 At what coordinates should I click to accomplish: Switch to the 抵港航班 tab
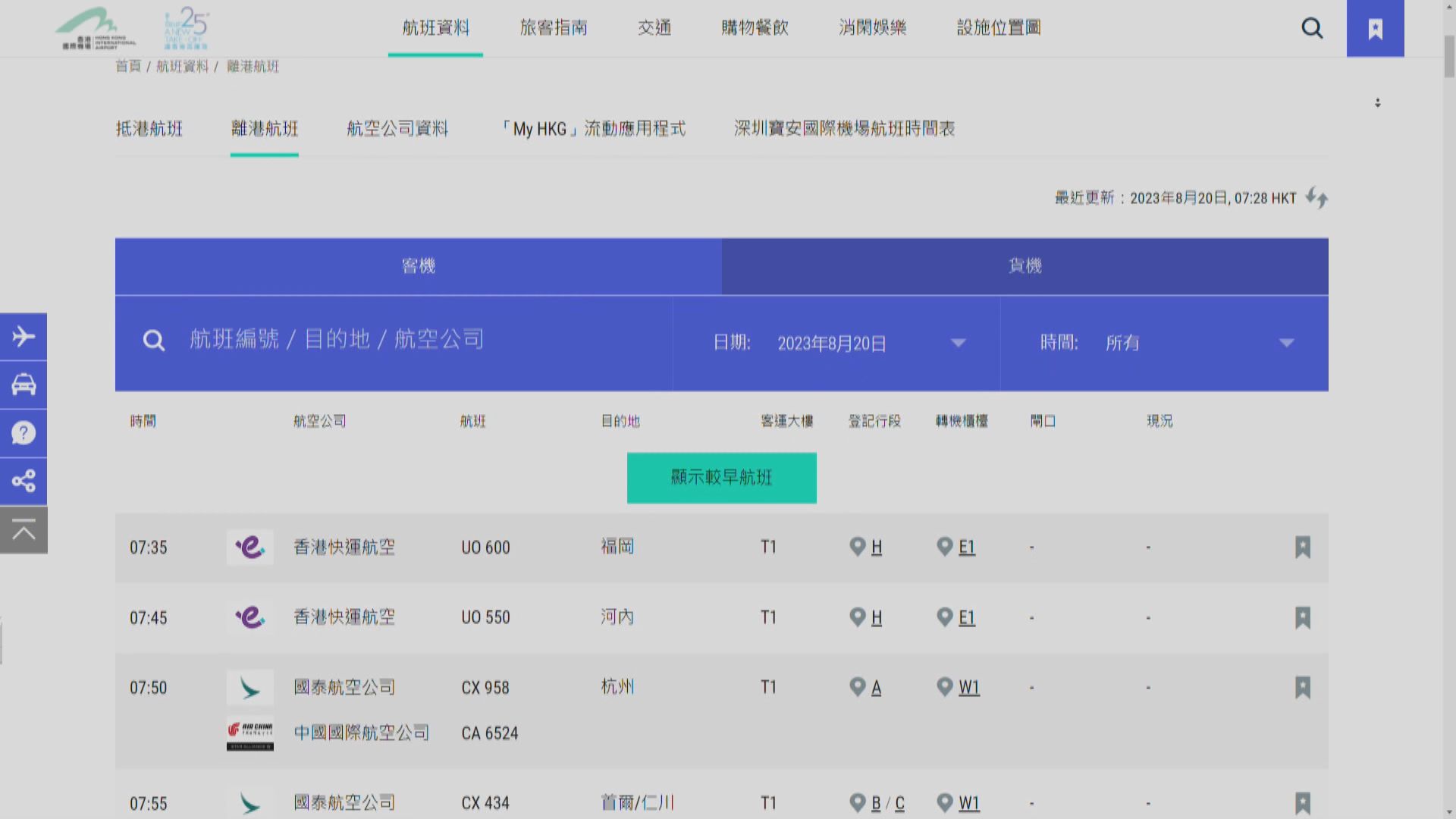149,129
